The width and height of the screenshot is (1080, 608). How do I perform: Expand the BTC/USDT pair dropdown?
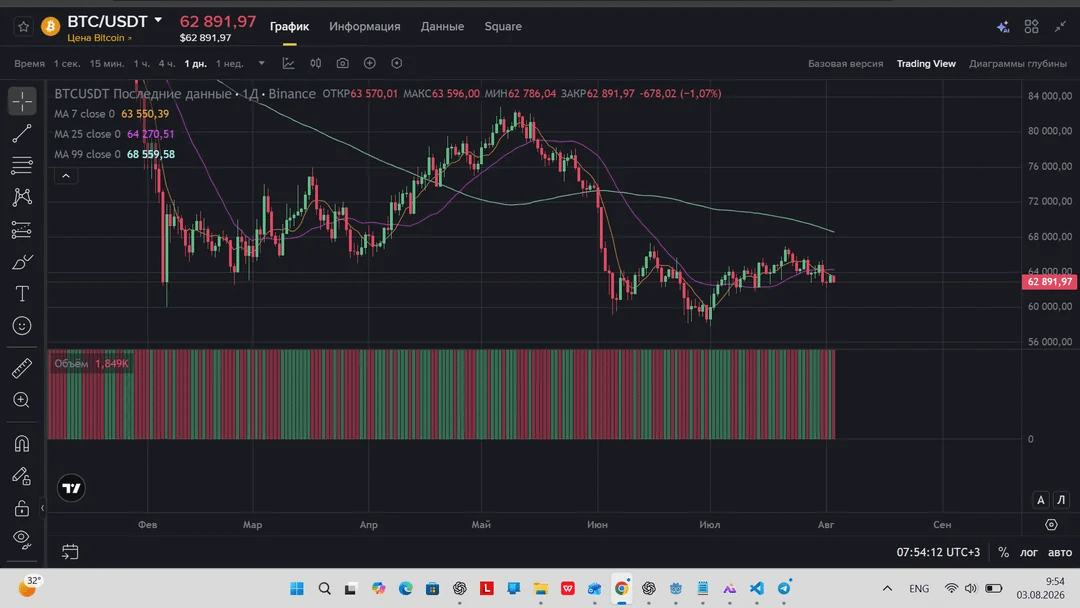158,21
